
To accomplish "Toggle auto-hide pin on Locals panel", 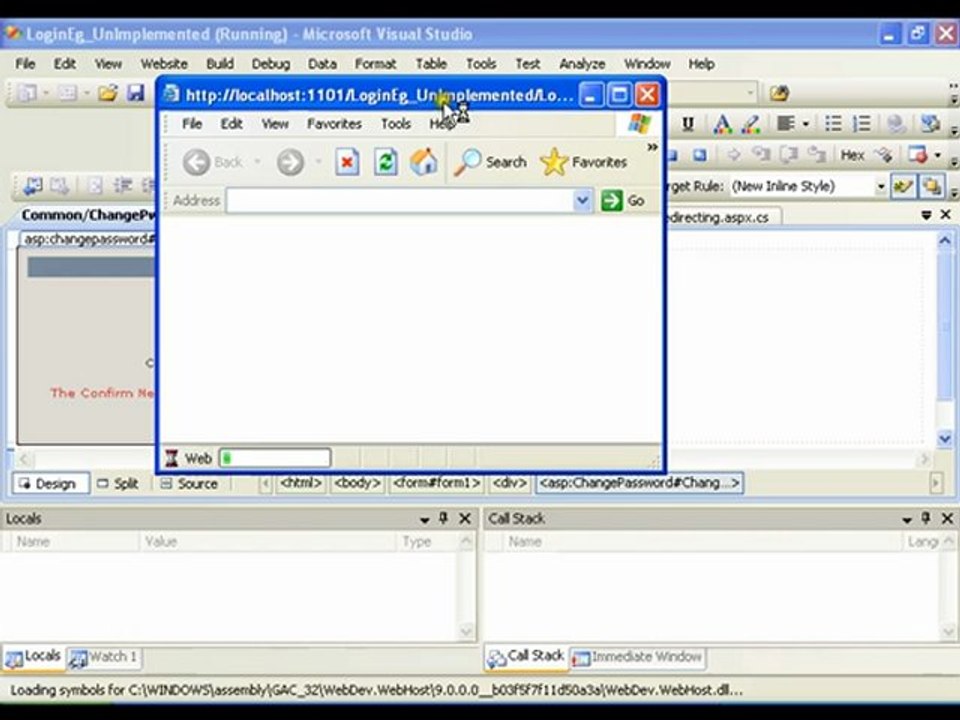I will [x=443, y=519].
